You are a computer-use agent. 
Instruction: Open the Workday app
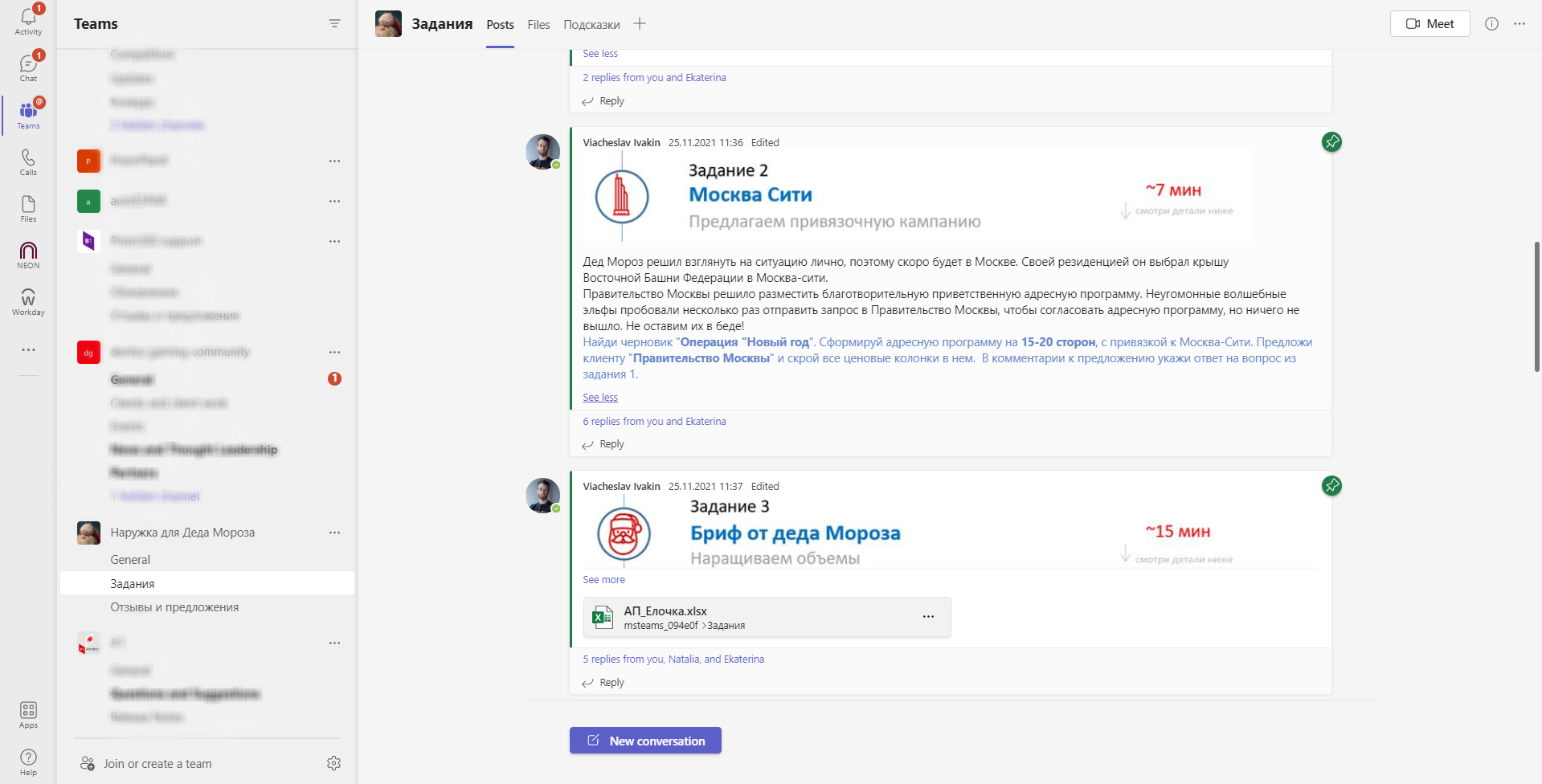[28, 302]
